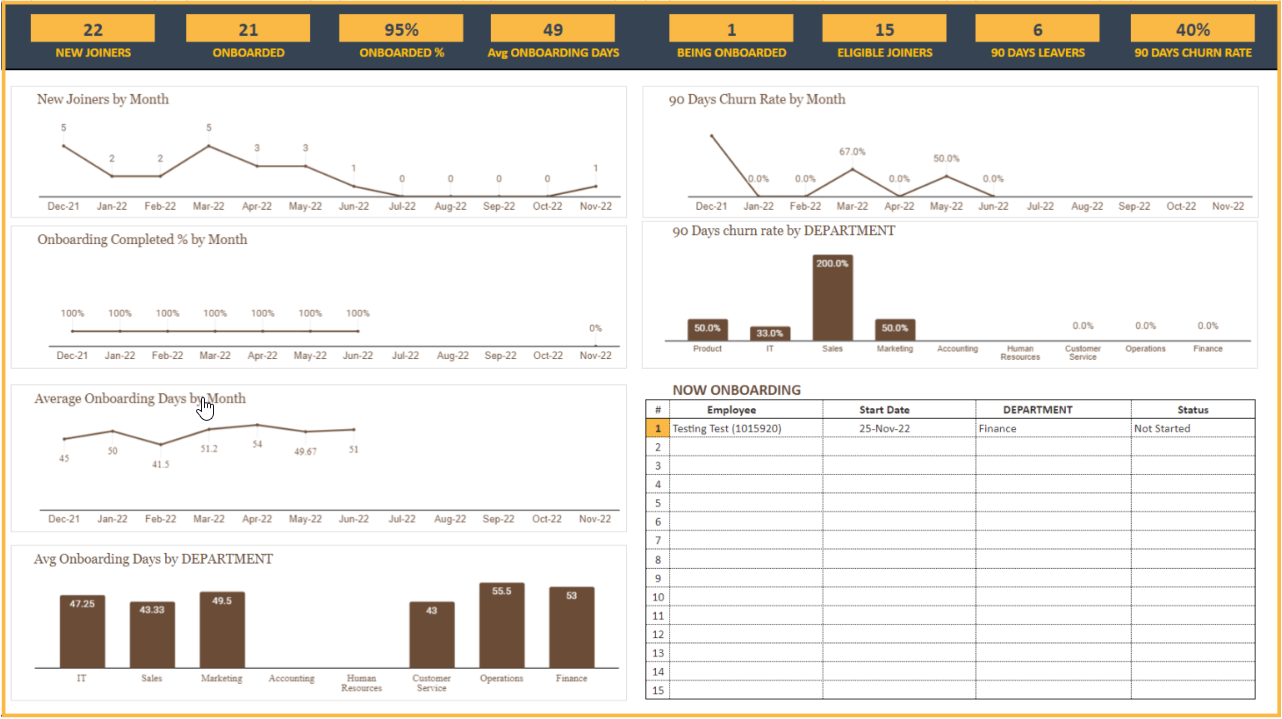Click the Product bar in churn by department chart
The width and height of the screenshot is (1282, 719).
click(707, 331)
